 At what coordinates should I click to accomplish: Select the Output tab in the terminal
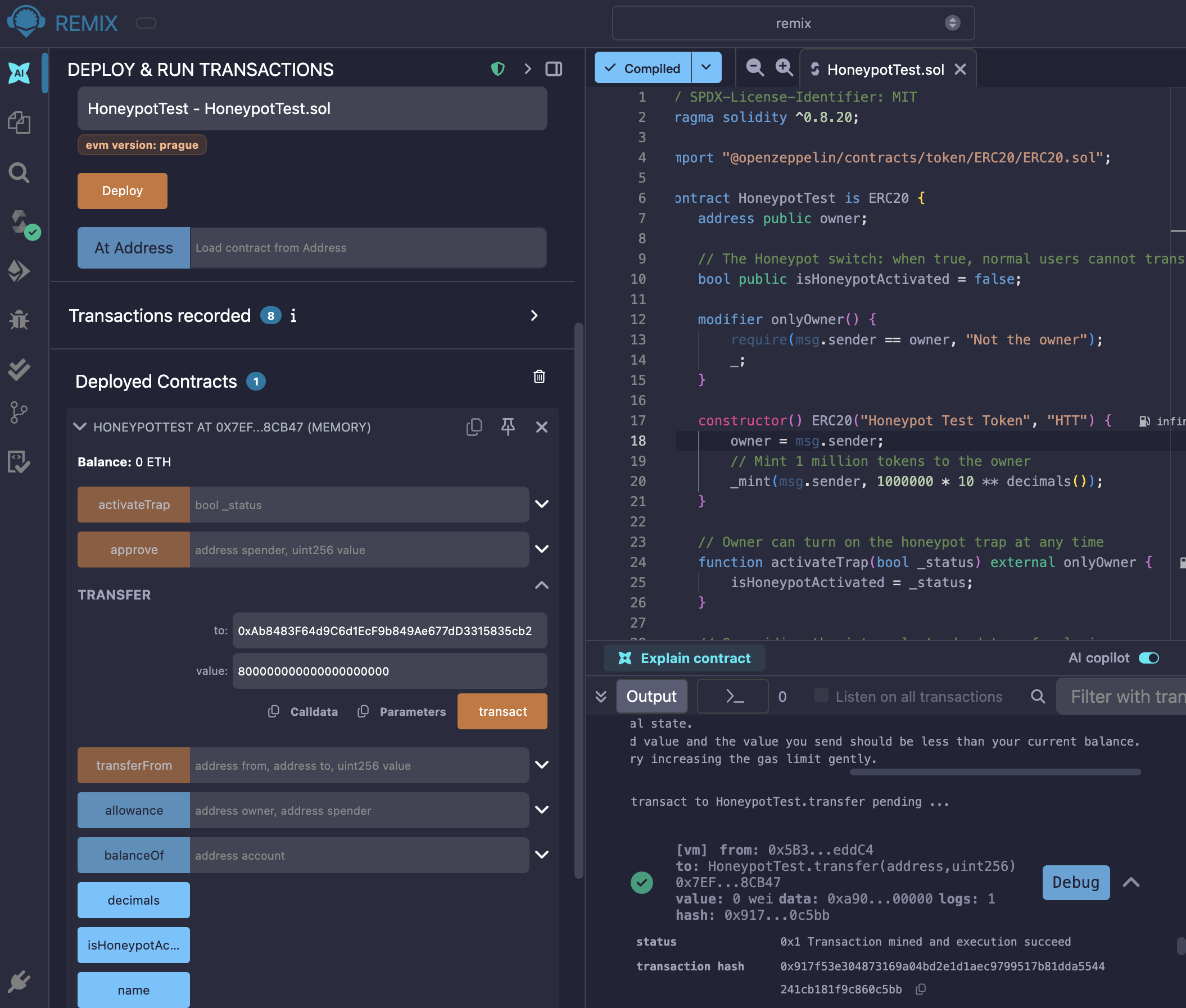(651, 696)
